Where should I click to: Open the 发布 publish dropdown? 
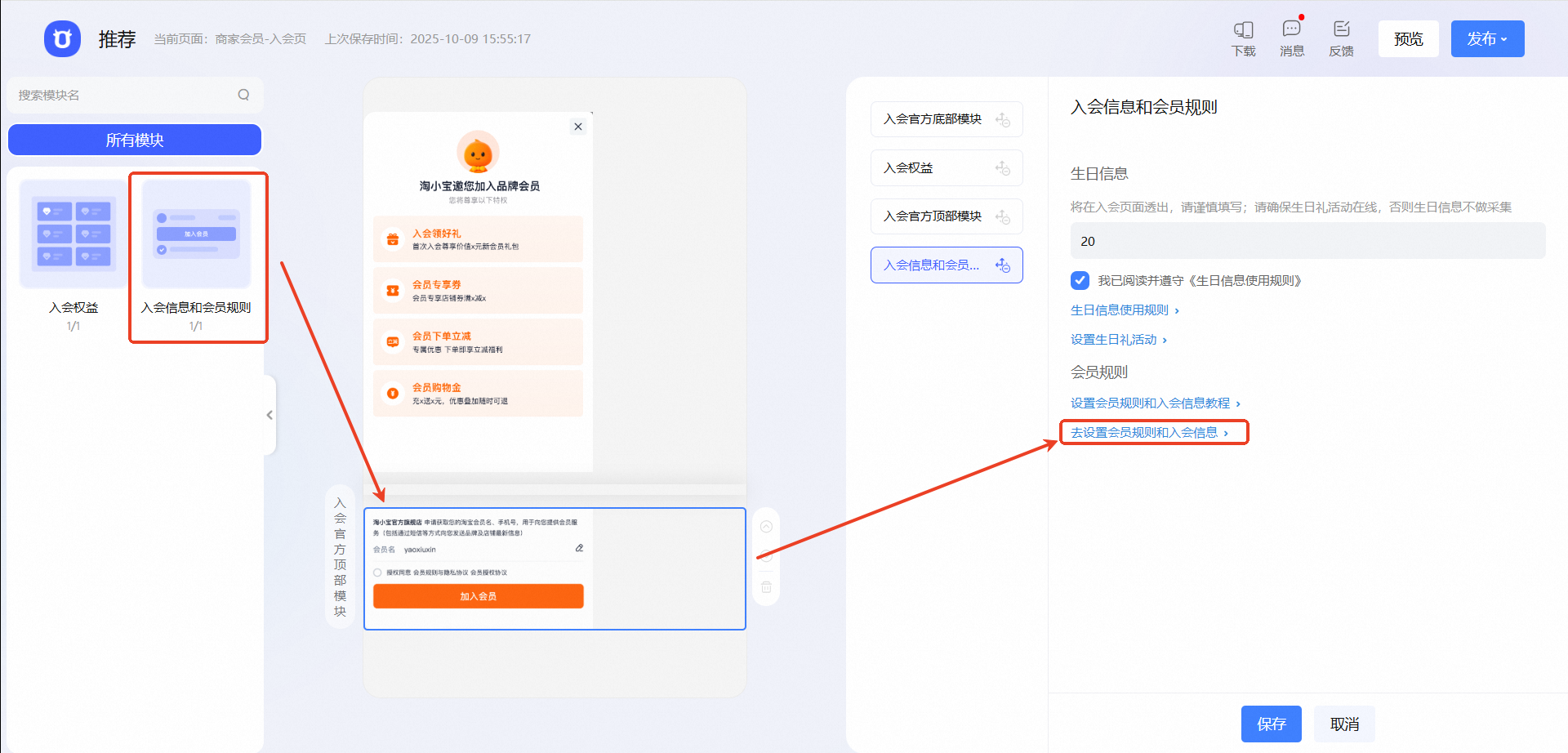coord(1487,38)
